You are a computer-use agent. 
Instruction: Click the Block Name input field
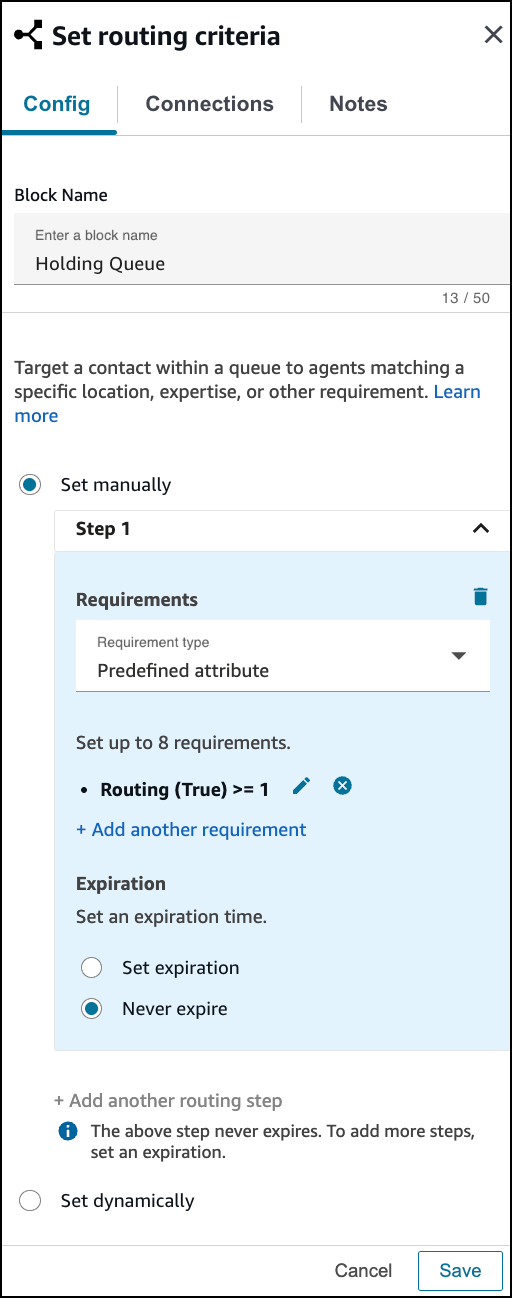[x=259, y=249]
